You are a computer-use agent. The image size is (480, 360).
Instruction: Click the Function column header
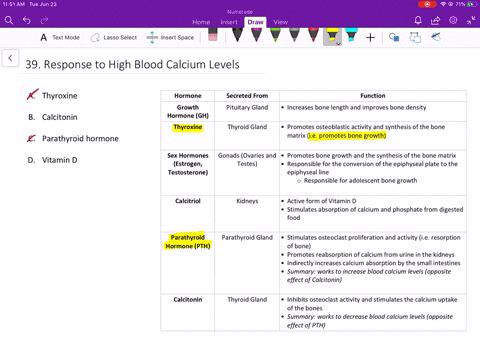(x=373, y=96)
